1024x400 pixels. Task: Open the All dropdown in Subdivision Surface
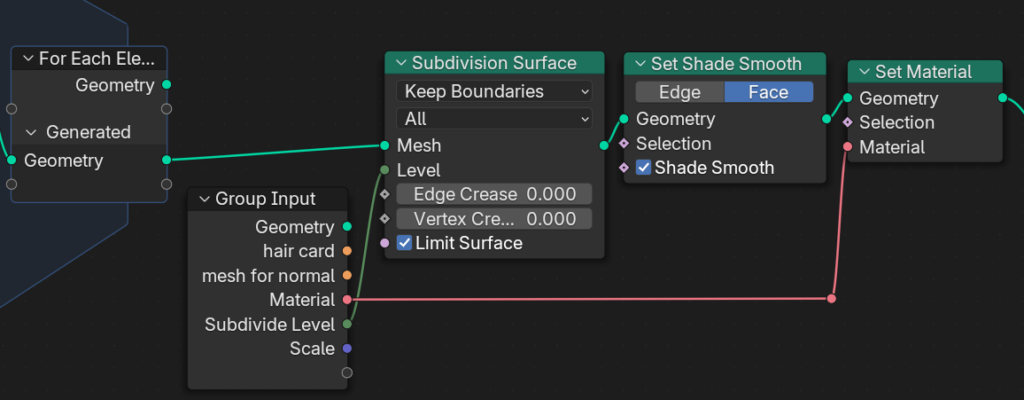coord(494,119)
